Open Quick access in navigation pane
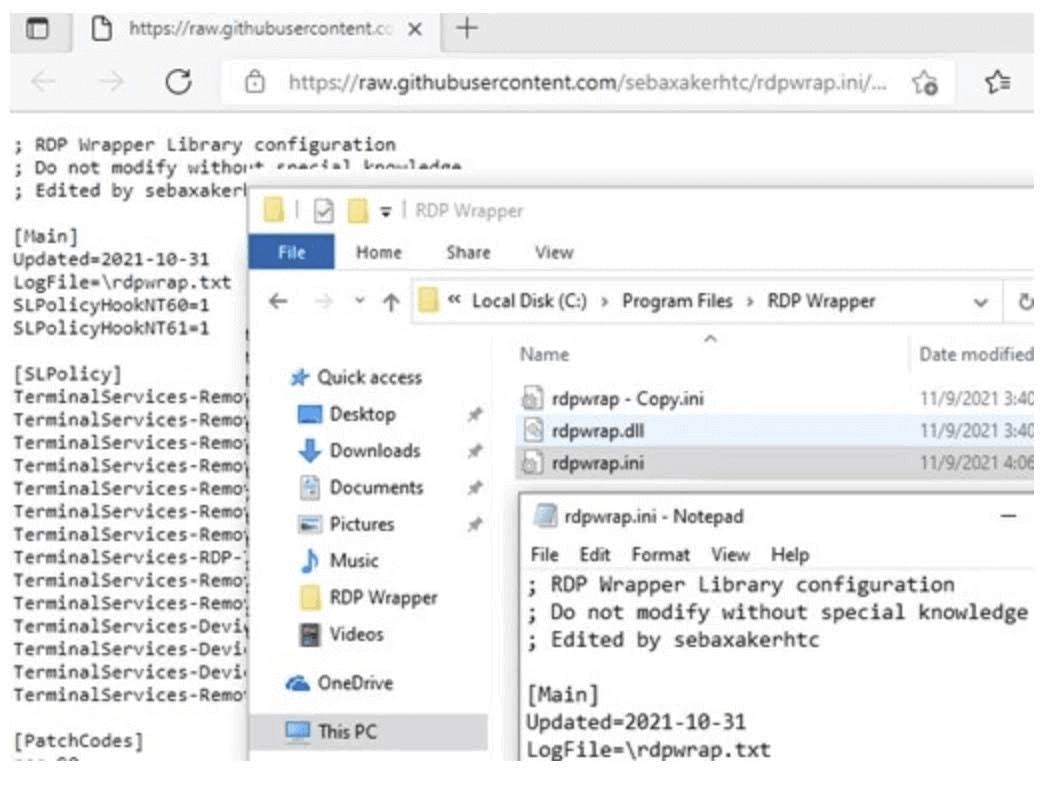 (368, 378)
